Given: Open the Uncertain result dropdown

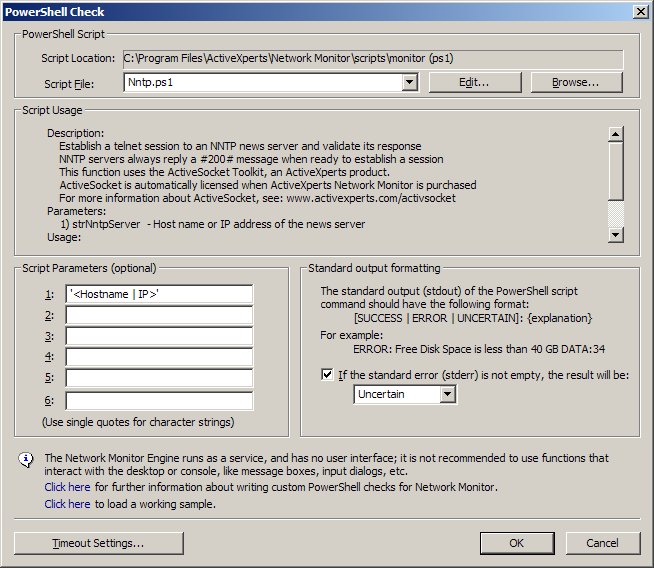Looking at the screenshot, I should pyautogui.click(x=447, y=394).
